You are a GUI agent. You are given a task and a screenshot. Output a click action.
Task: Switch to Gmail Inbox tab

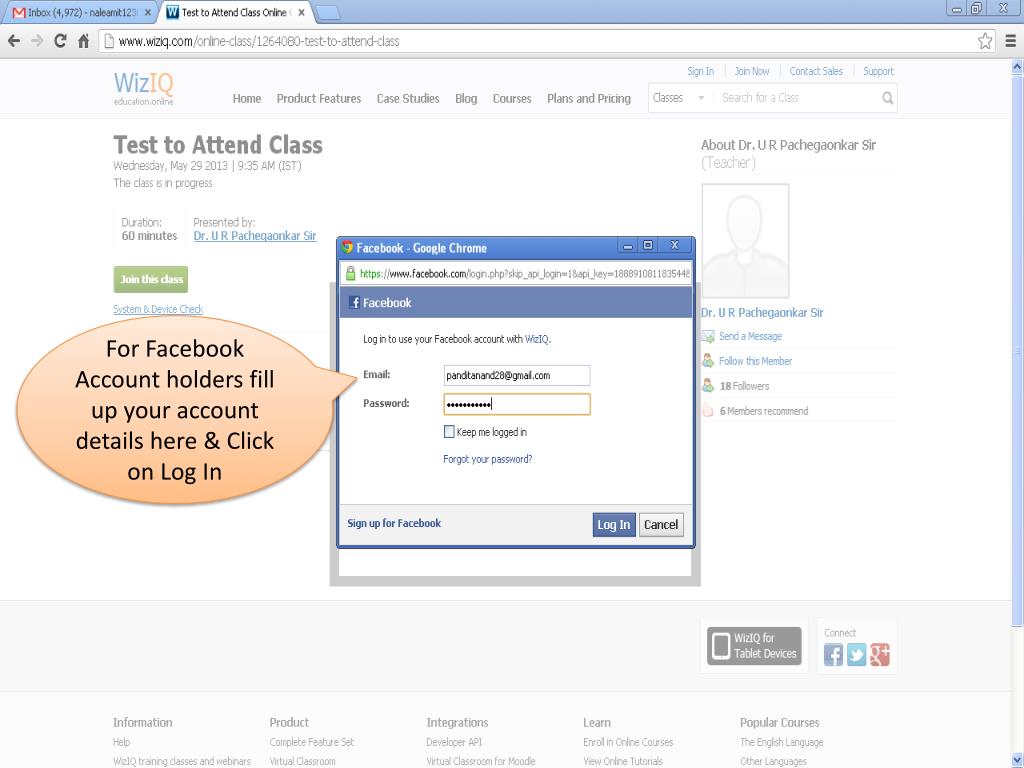tap(81, 12)
